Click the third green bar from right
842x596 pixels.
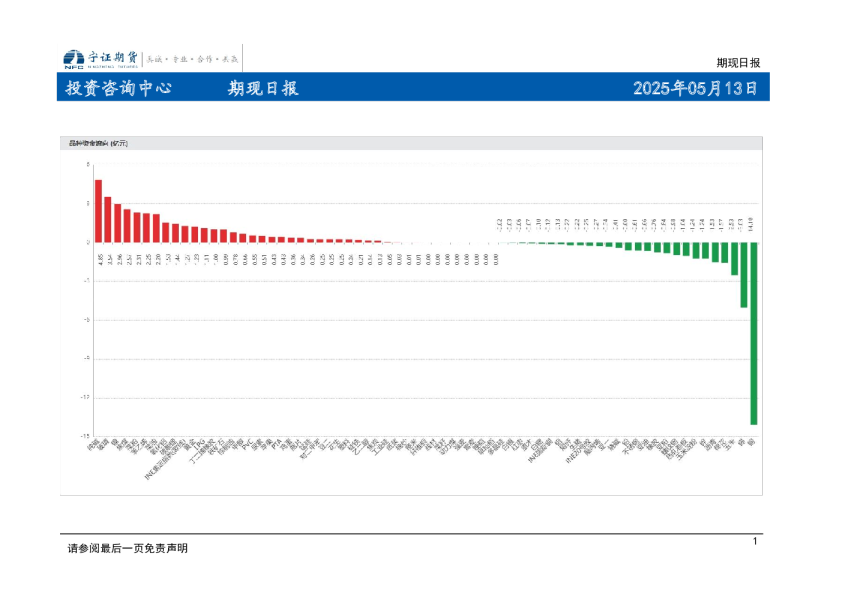tap(734, 258)
